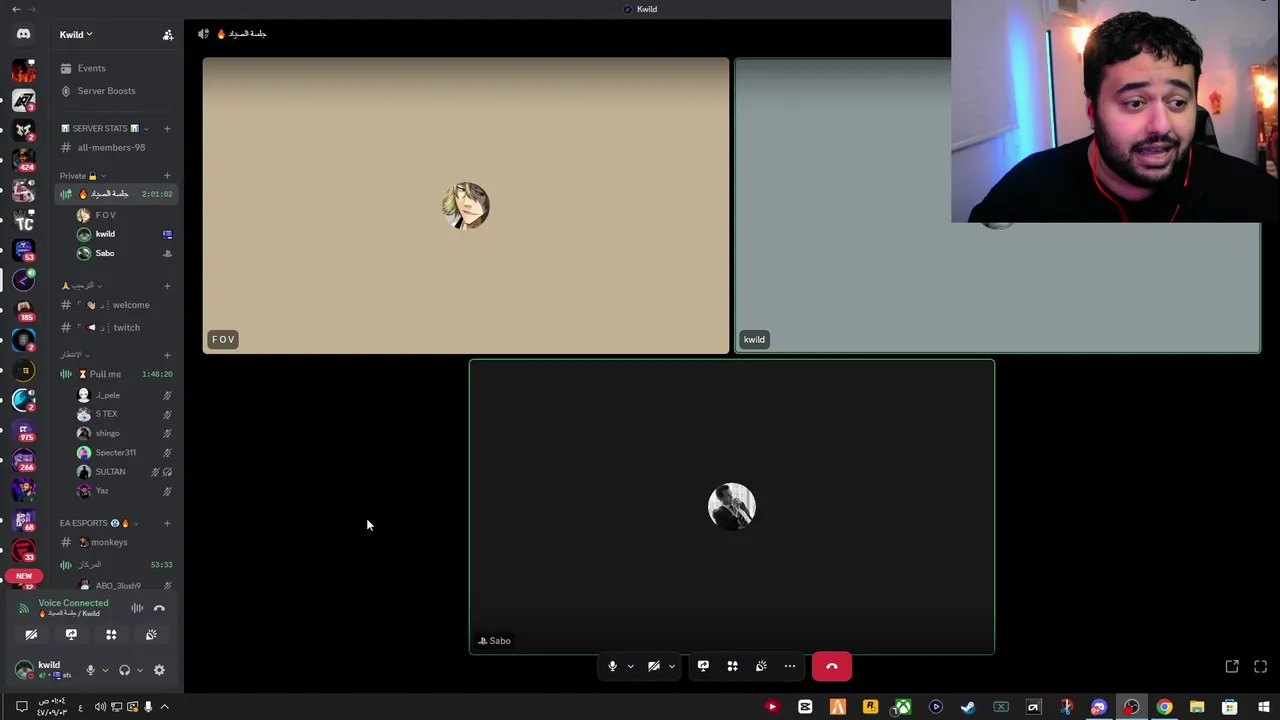Open user settings gear
Screen dimensions: 1280x720
coord(159,670)
